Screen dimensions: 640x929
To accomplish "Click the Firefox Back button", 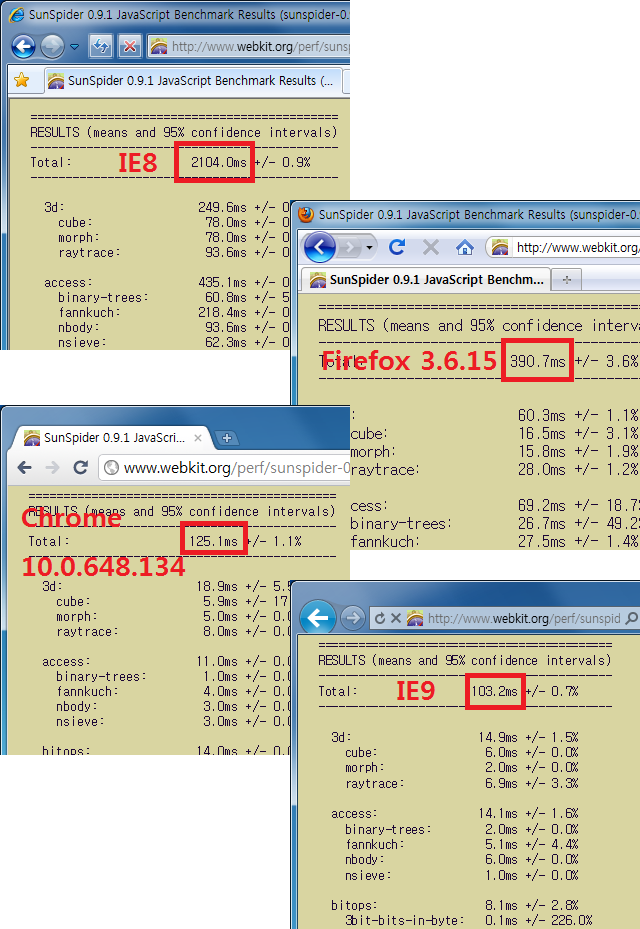I will click(320, 247).
